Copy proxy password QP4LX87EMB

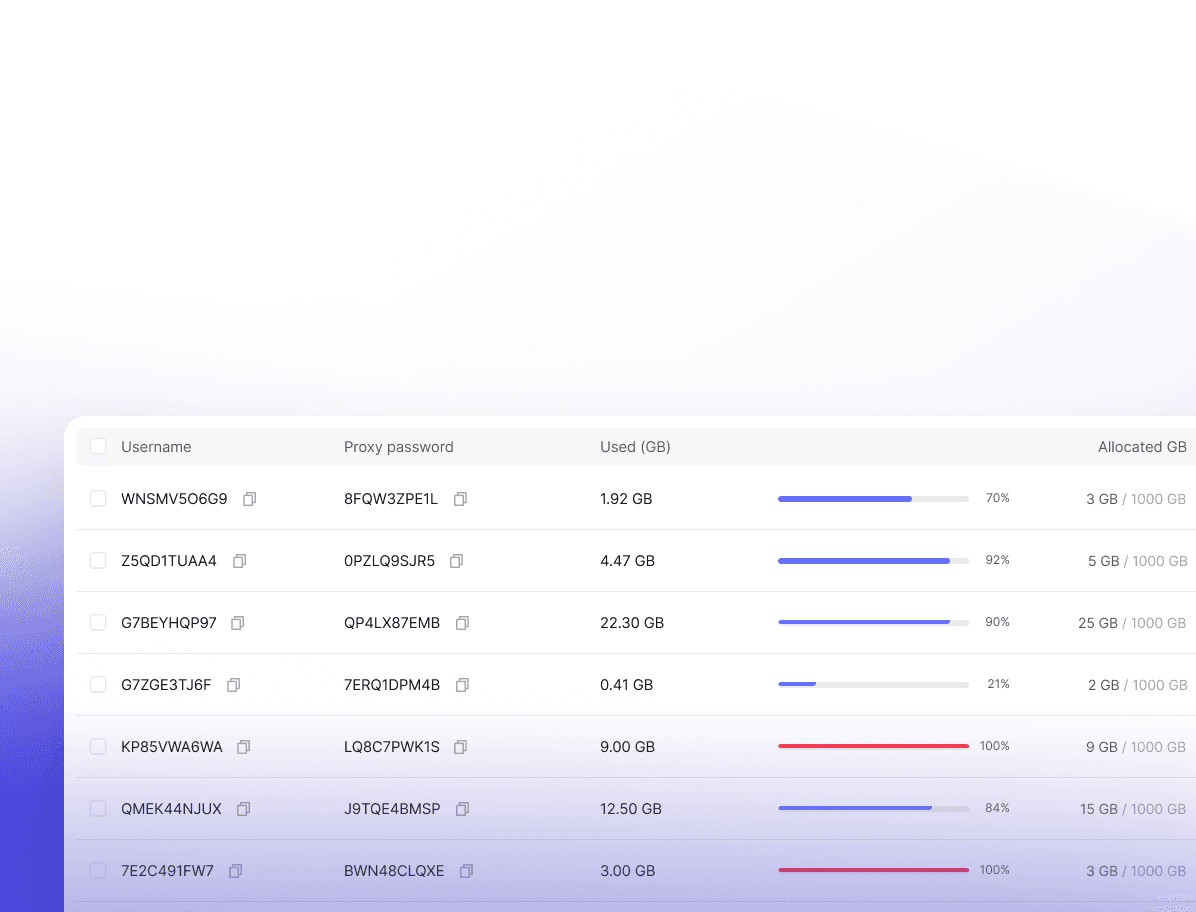(462, 623)
